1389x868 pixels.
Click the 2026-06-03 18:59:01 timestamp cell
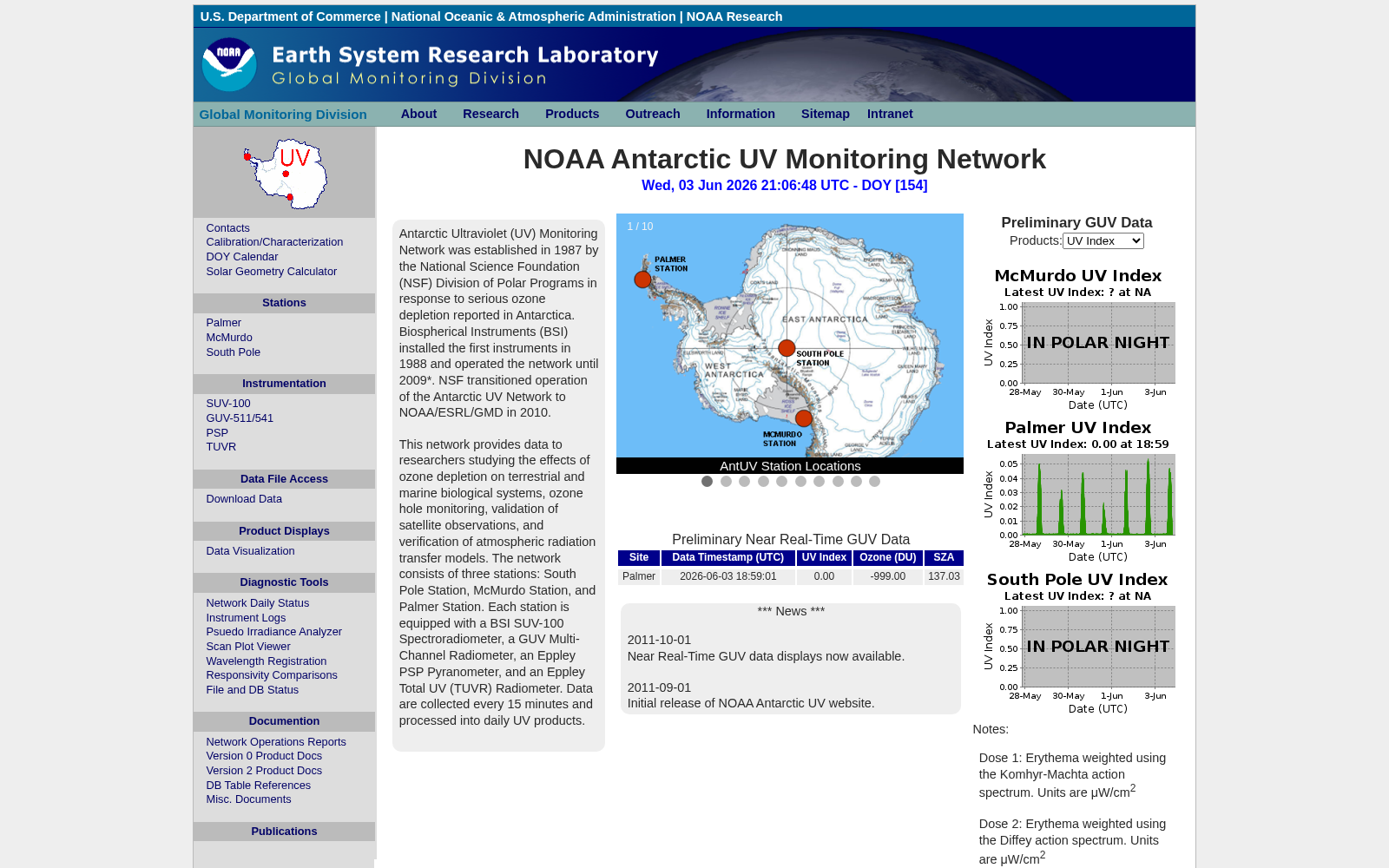coord(728,576)
